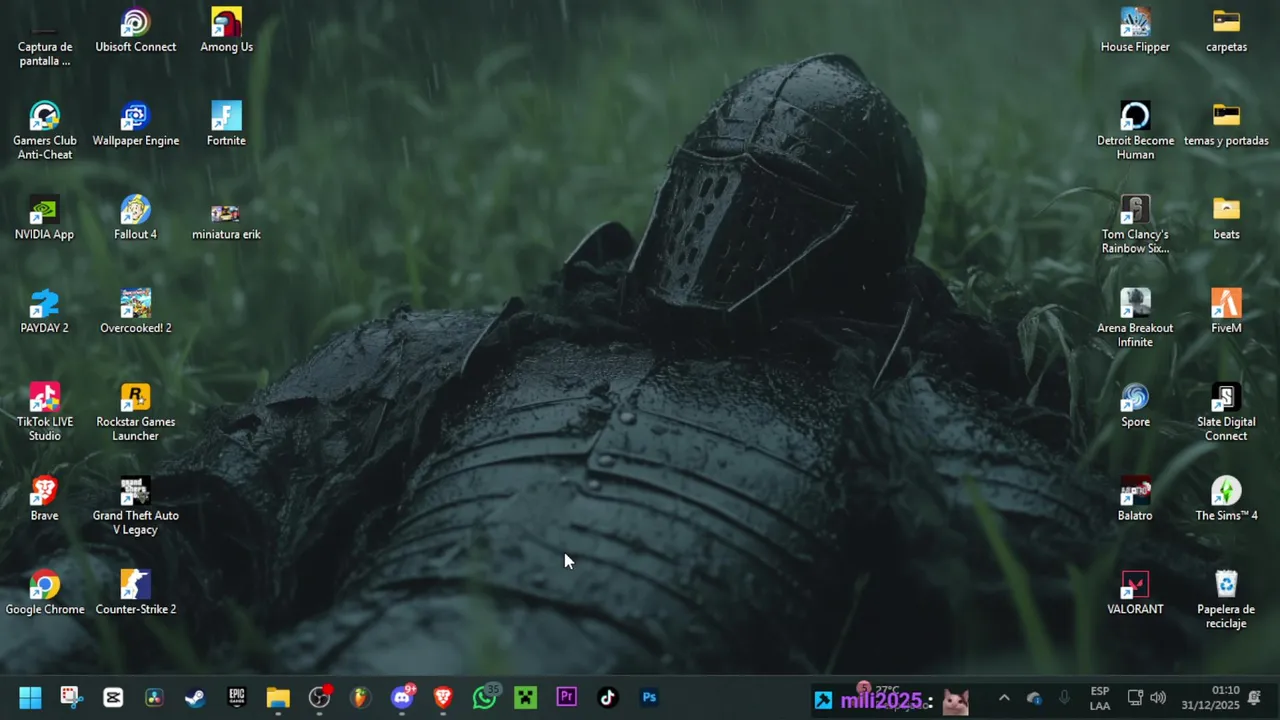Open Steam from the taskbar
The image size is (1280, 720).
(195, 698)
